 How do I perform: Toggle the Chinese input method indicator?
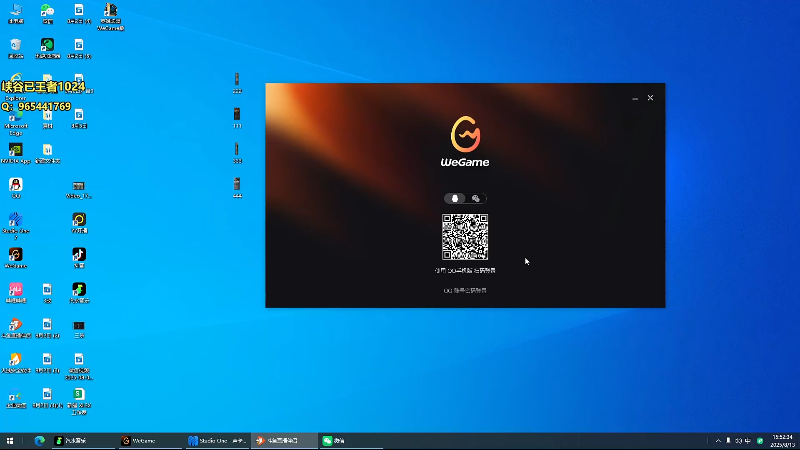(747, 441)
